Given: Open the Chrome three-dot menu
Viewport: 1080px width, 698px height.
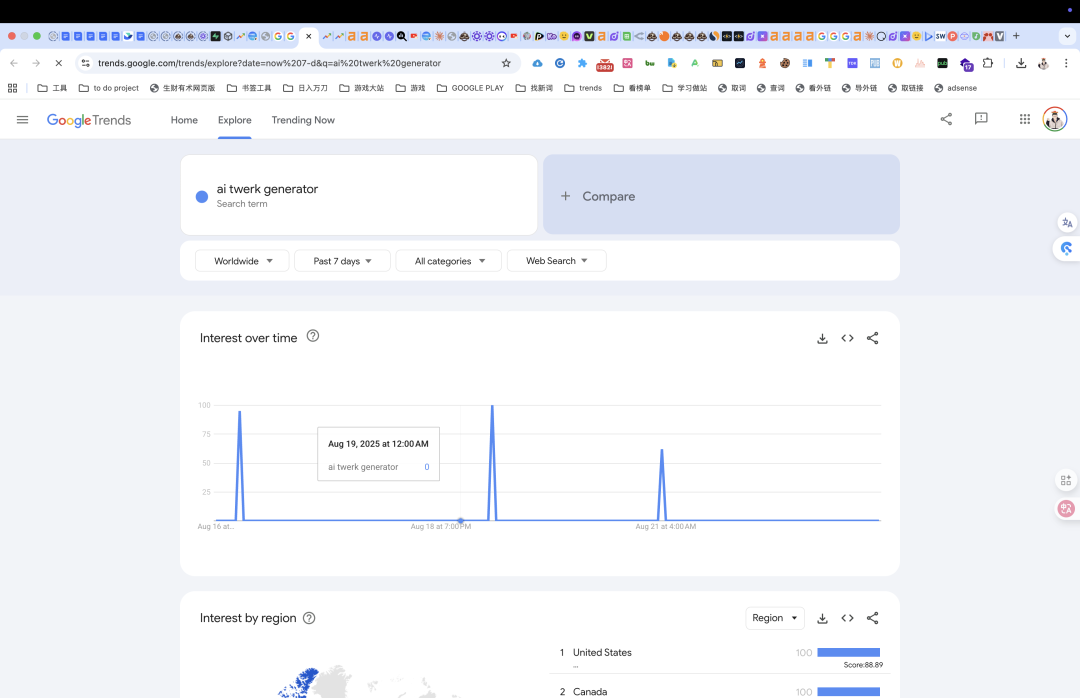Looking at the screenshot, I should (x=1066, y=63).
